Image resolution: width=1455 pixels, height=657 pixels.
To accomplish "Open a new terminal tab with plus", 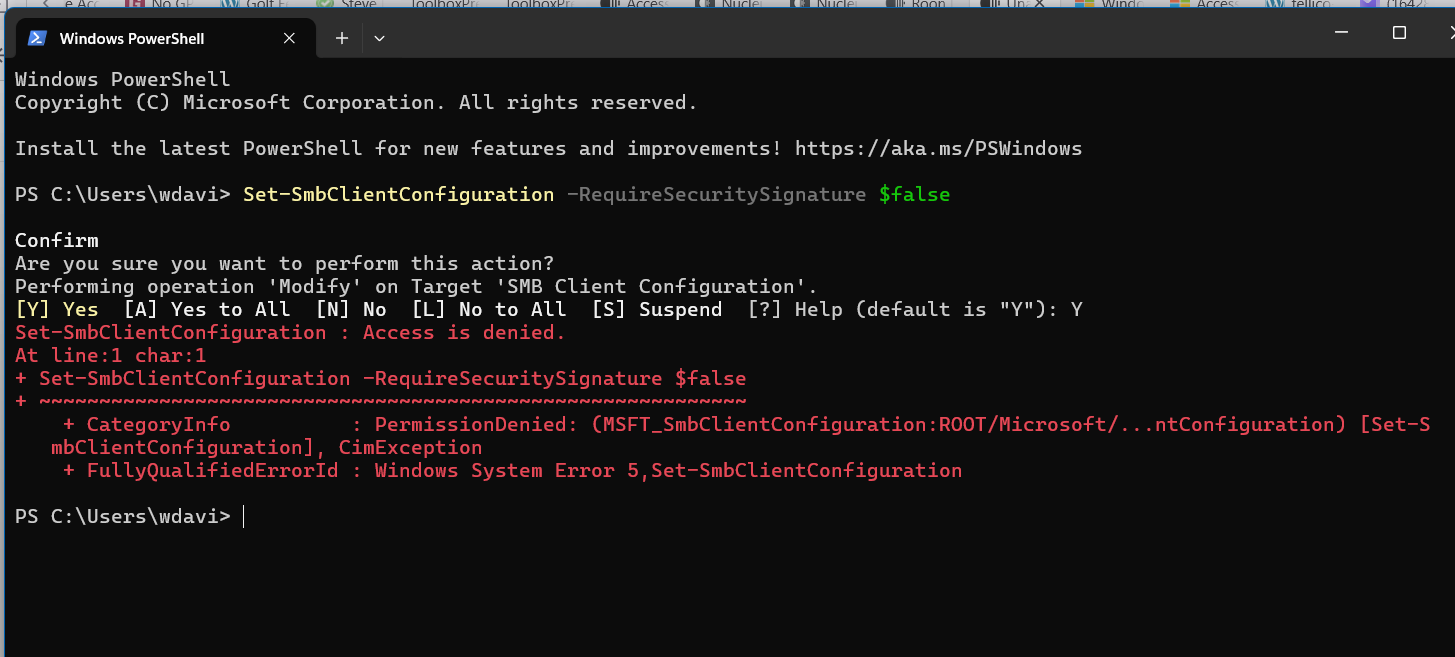I will [341, 38].
